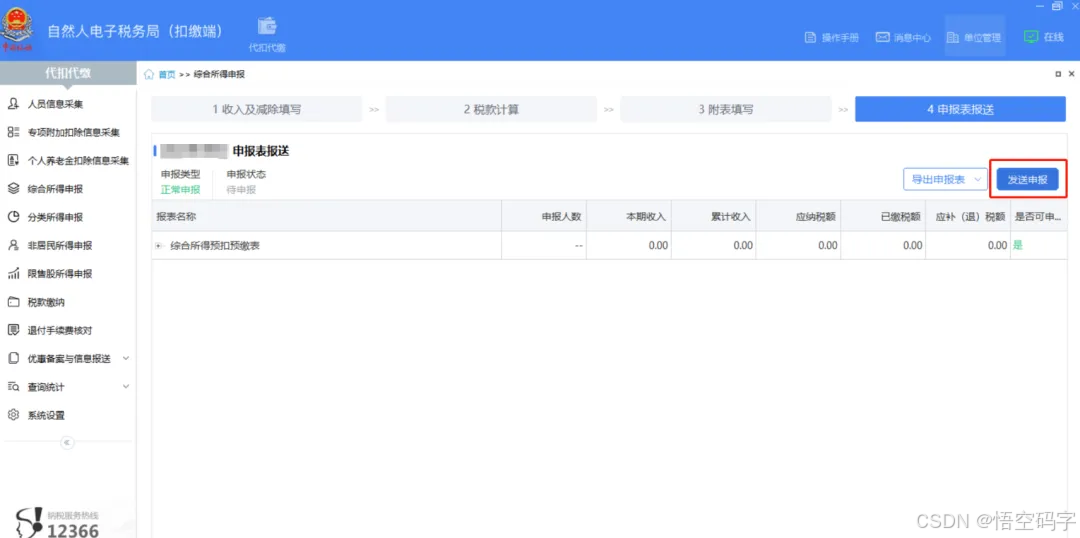Go to step 3 附表填写
This screenshot has width=1080, height=538.
(x=726, y=110)
